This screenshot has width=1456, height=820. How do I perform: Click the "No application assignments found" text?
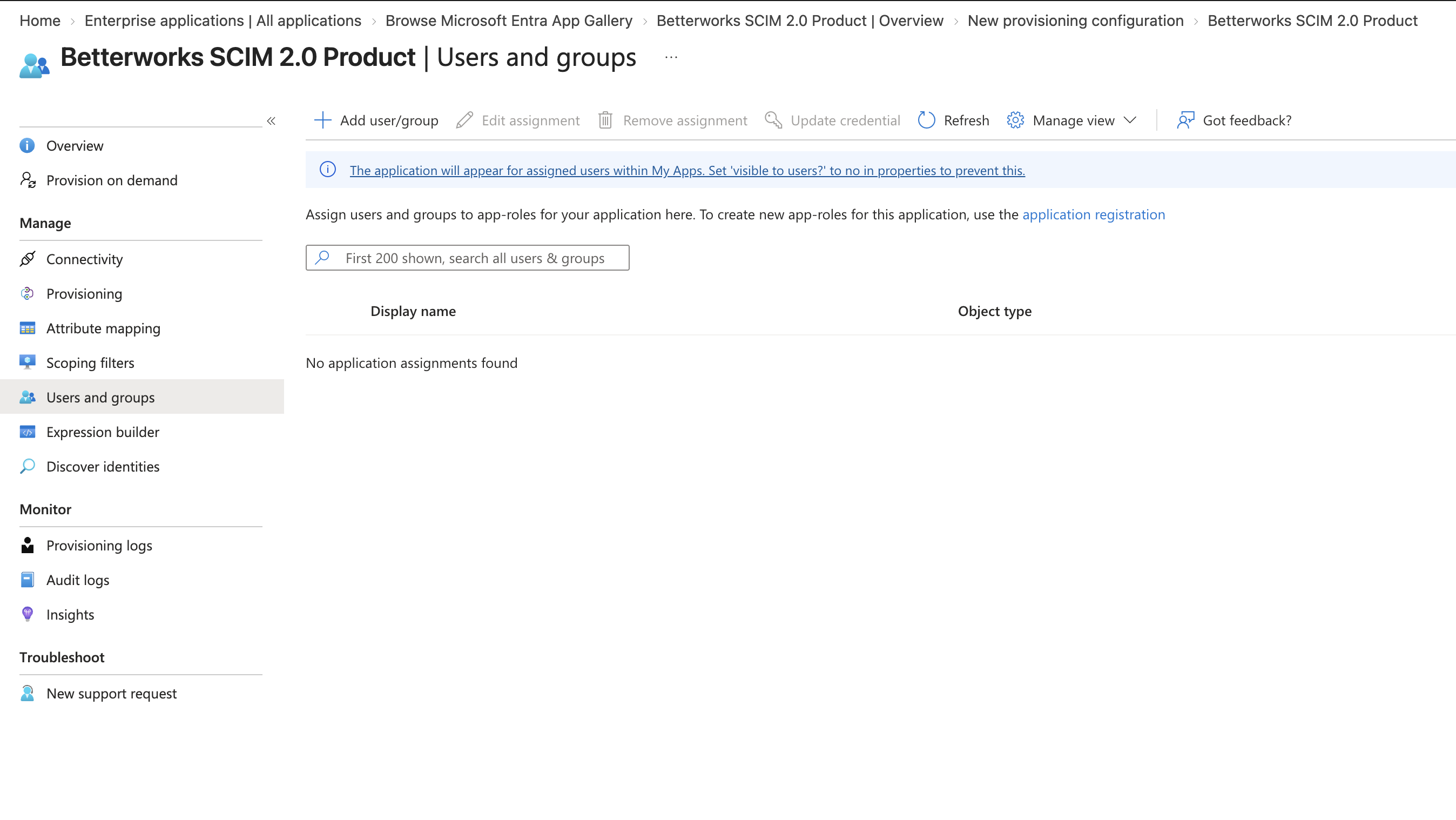(x=412, y=362)
